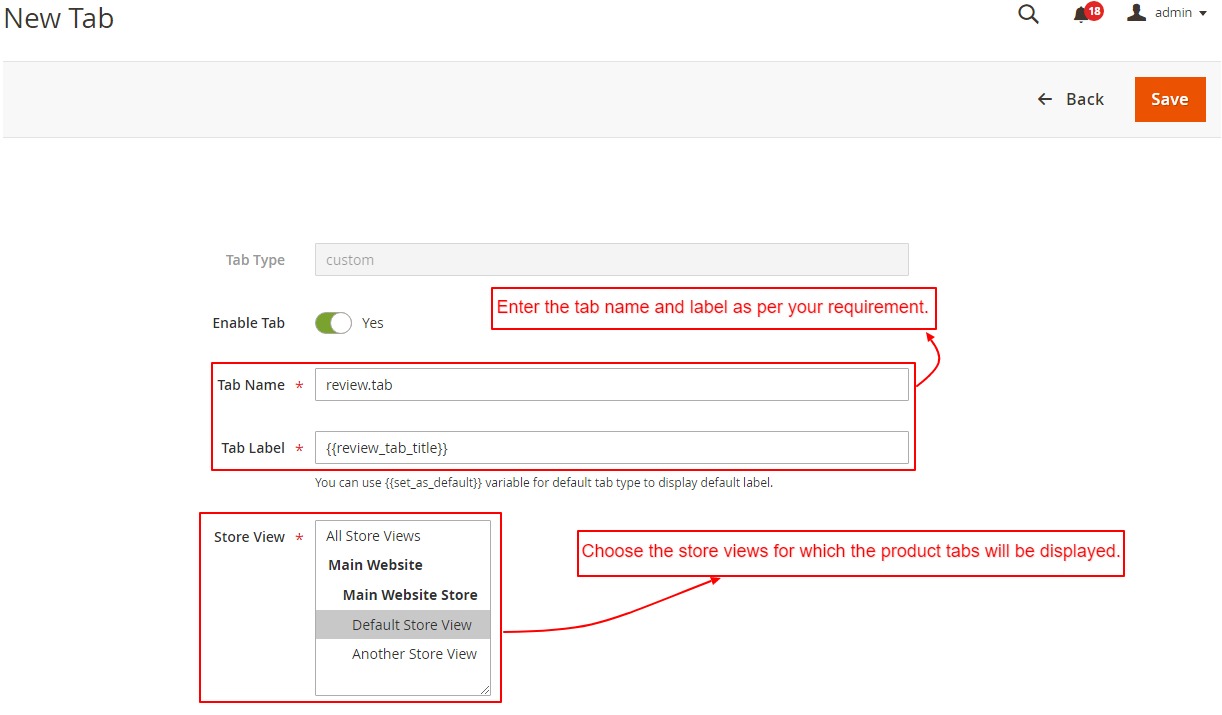Disable the Enable Tab toggle
This screenshot has width=1222, height=715.
[x=333, y=322]
